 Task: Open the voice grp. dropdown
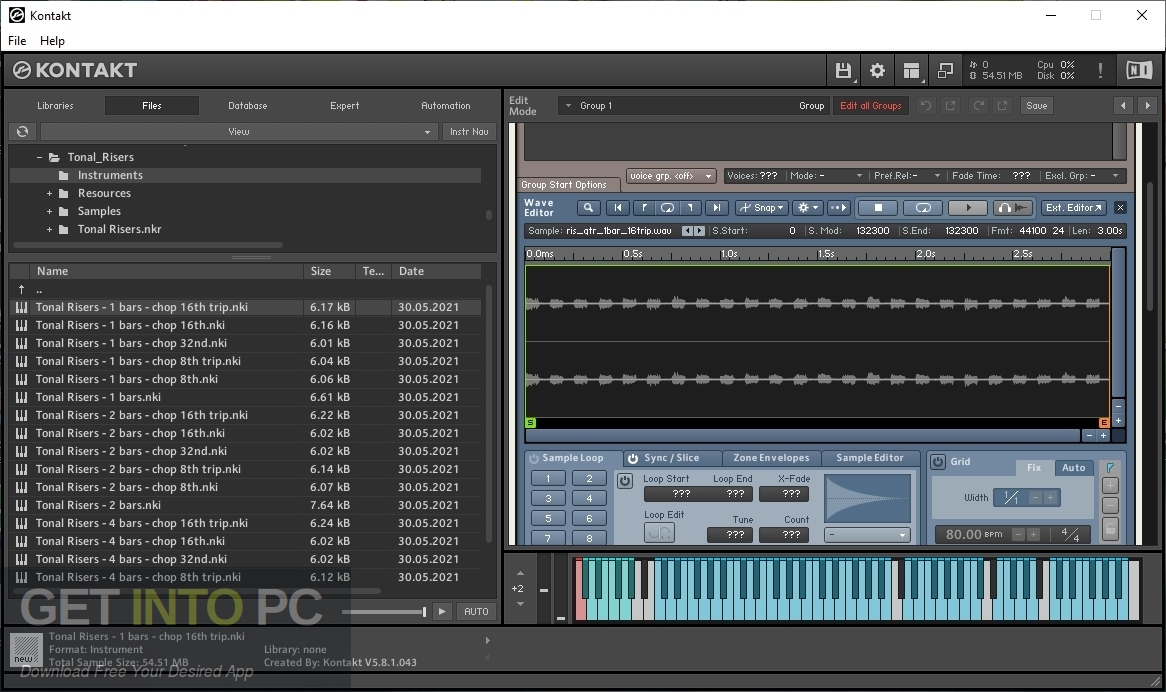[671, 176]
